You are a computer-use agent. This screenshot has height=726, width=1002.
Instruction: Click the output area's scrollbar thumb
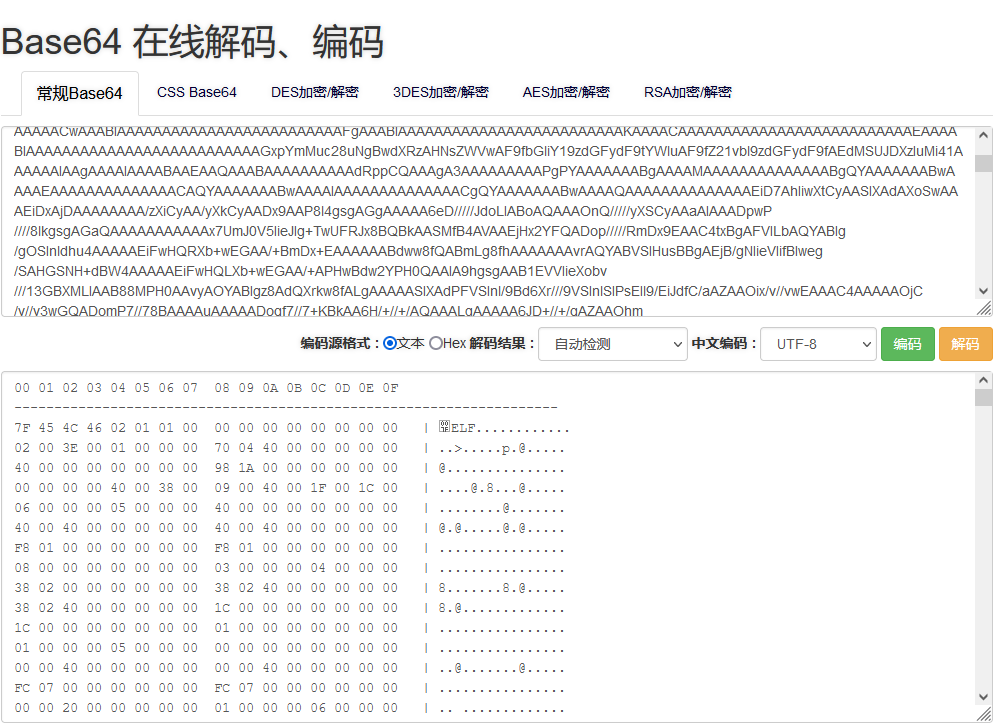983,398
